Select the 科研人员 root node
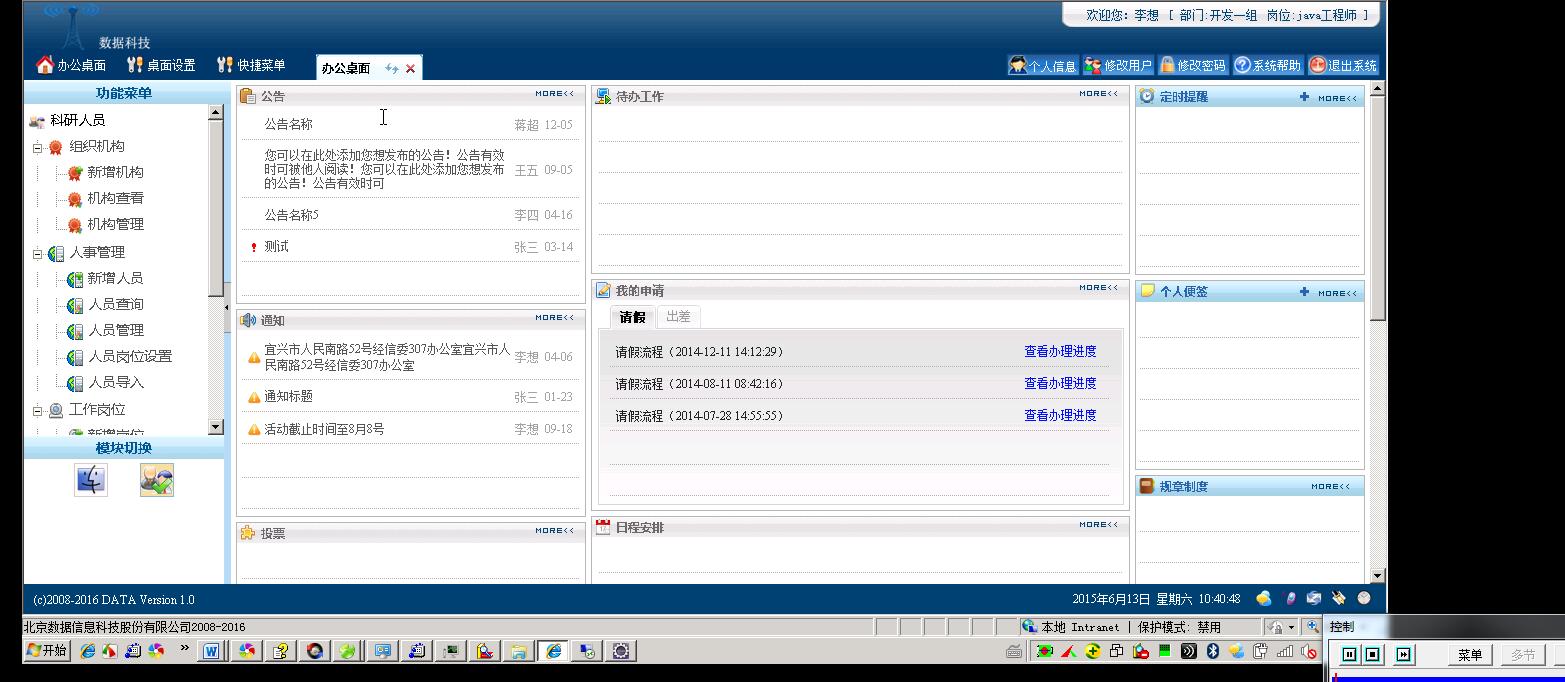This screenshot has height=682, width=1565. (x=77, y=120)
